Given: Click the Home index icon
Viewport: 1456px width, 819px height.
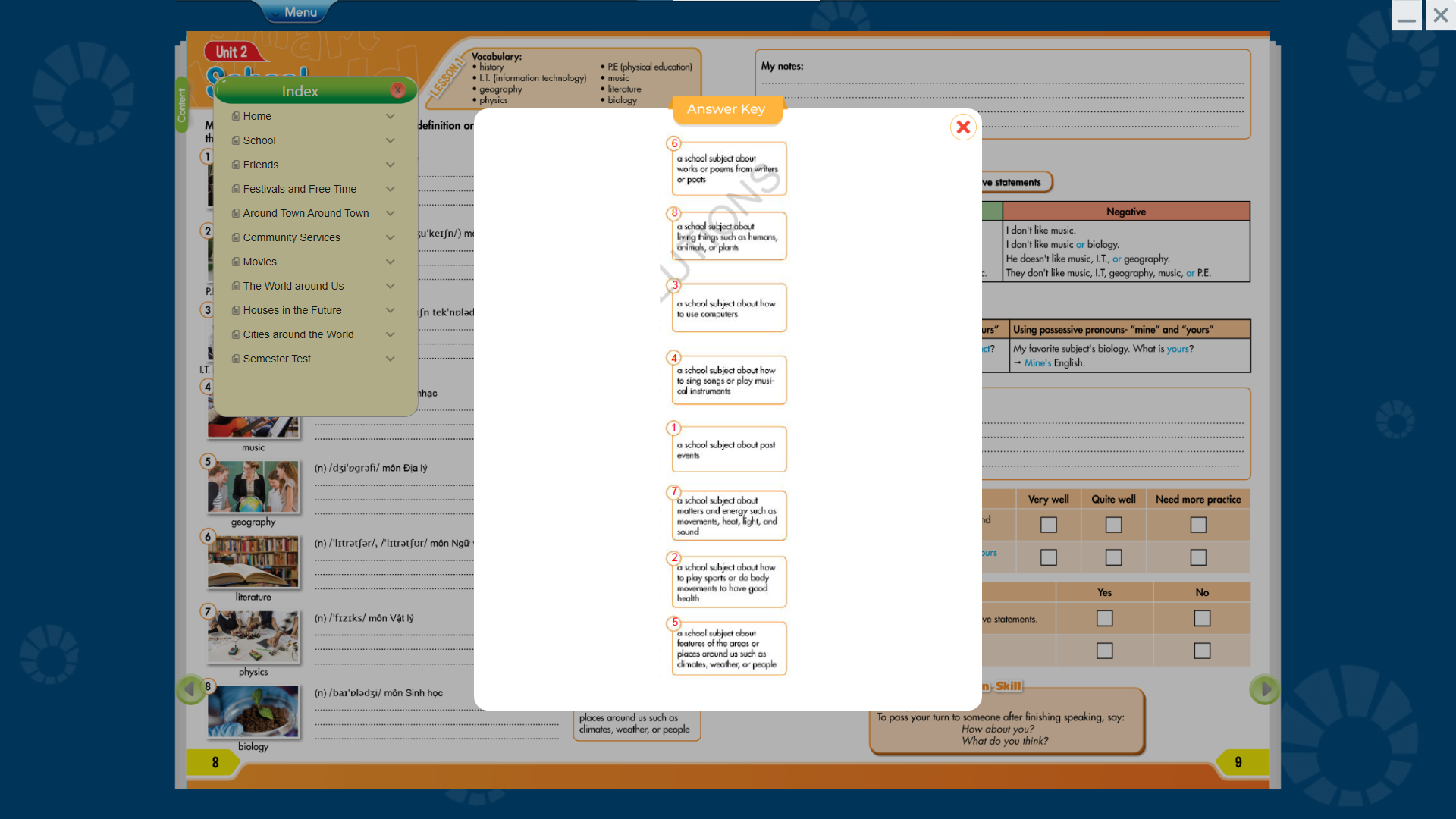Looking at the screenshot, I should pyautogui.click(x=235, y=115).
